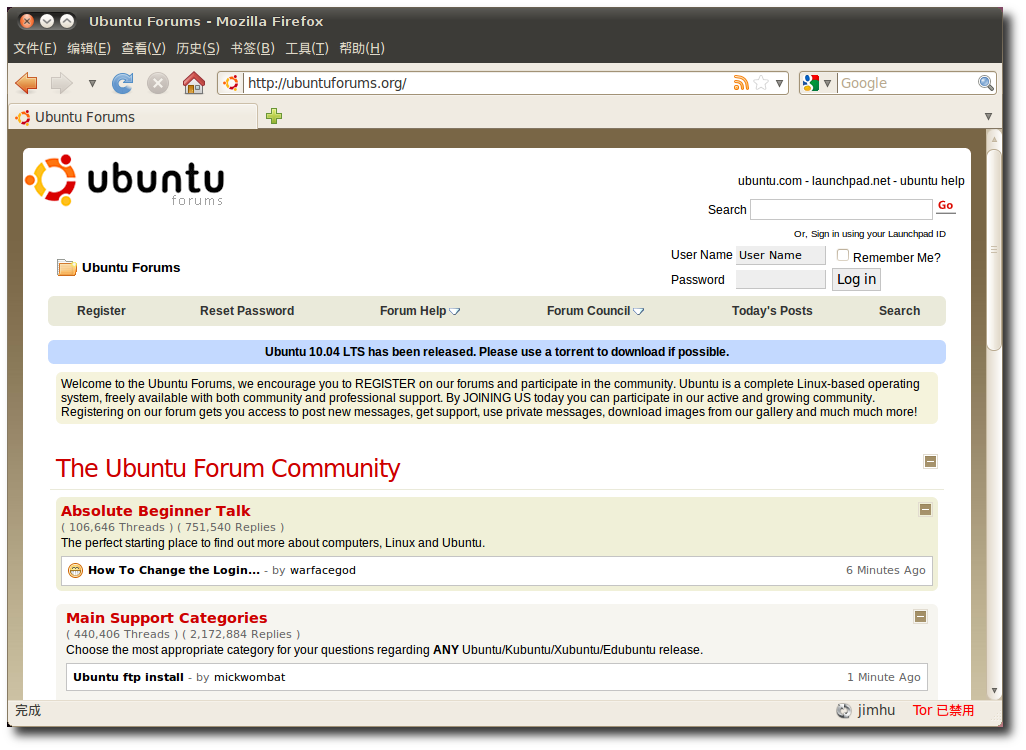
Task: Open the 编辑(E) menu
Action: [89, 48]
